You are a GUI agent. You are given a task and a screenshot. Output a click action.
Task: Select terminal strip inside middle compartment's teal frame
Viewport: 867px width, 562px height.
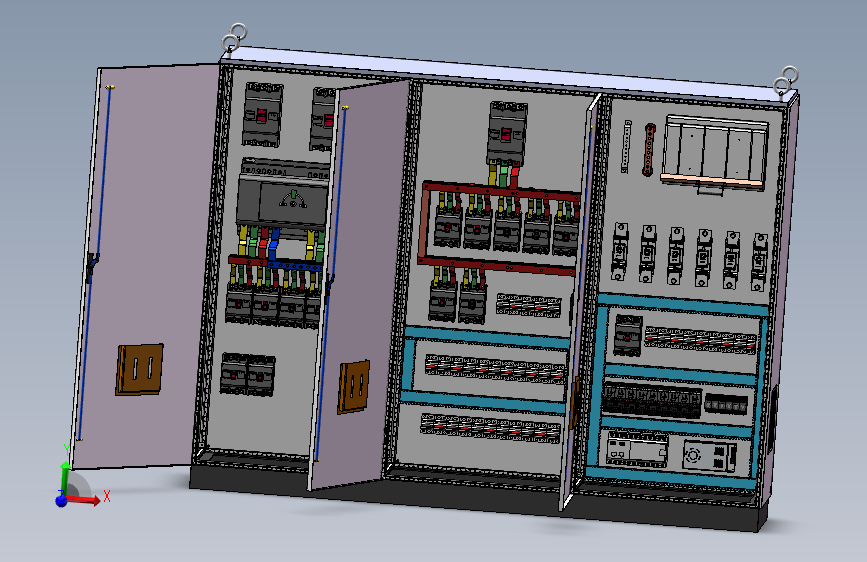tap(495, 369)
